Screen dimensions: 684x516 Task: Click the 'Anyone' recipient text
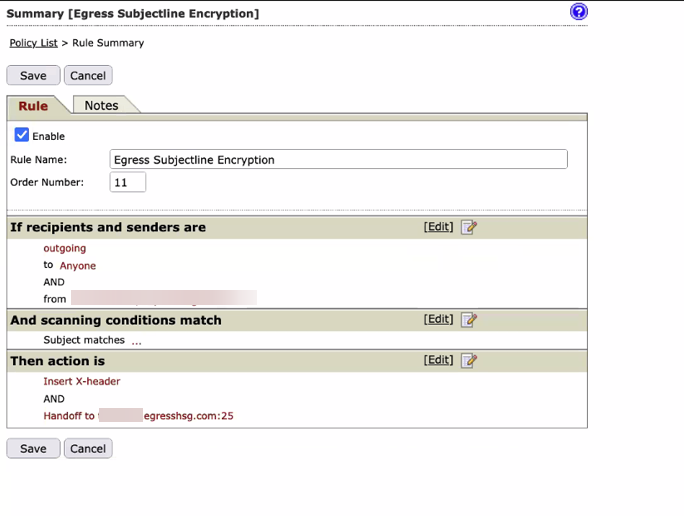78,266
